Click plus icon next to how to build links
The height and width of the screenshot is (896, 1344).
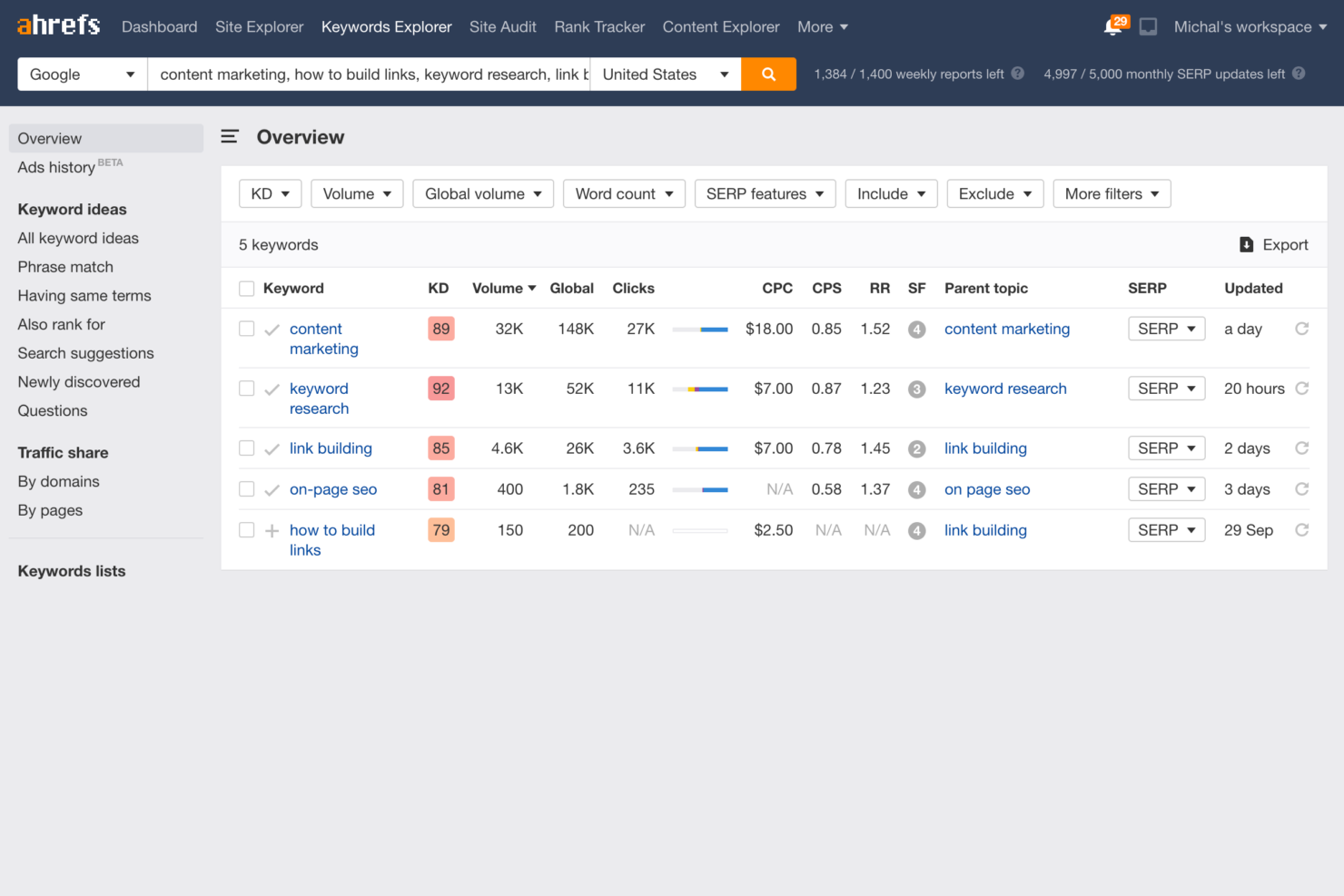tap(272, 531)
